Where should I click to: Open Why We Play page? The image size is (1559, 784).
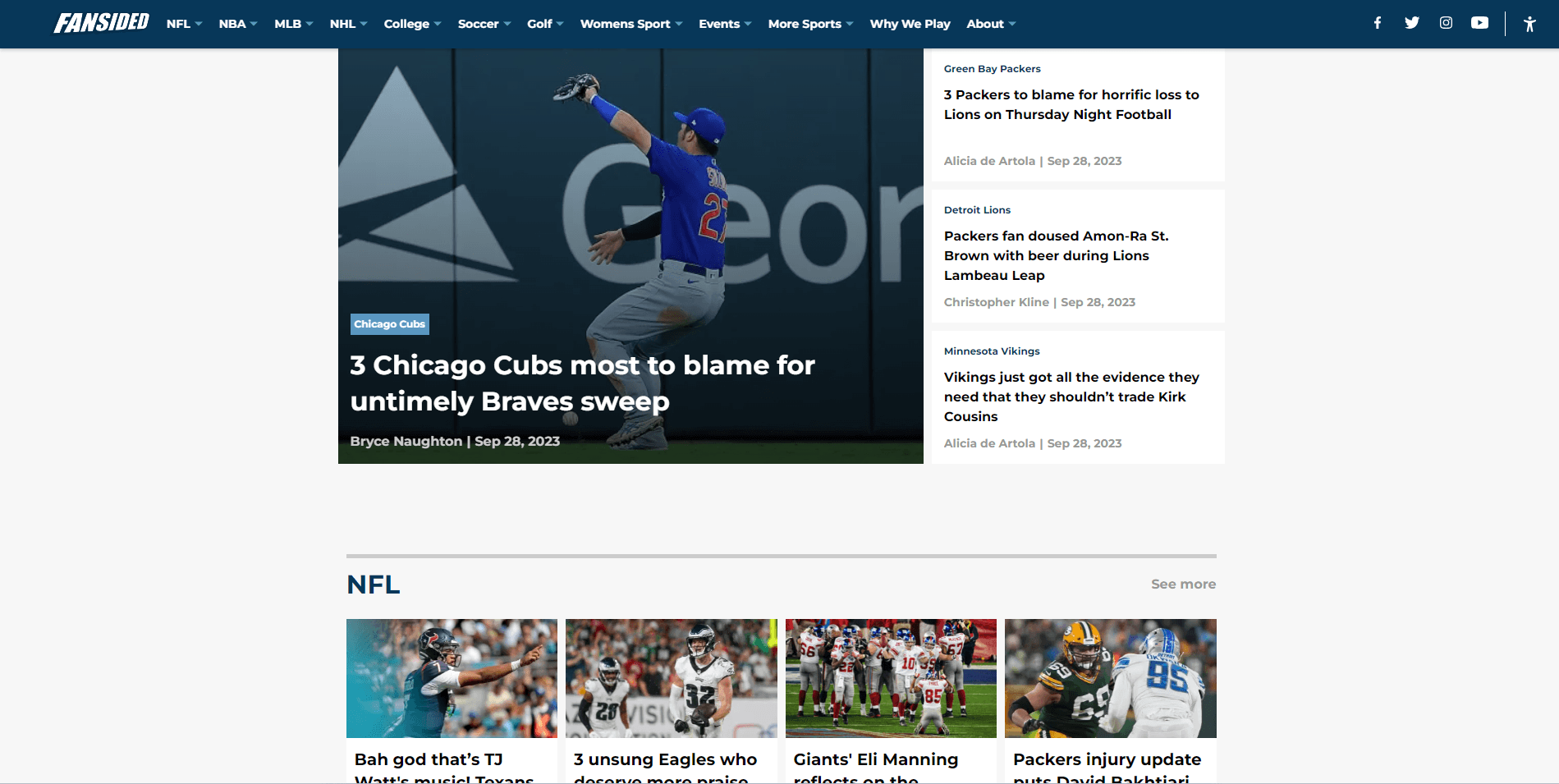[910, 24]
